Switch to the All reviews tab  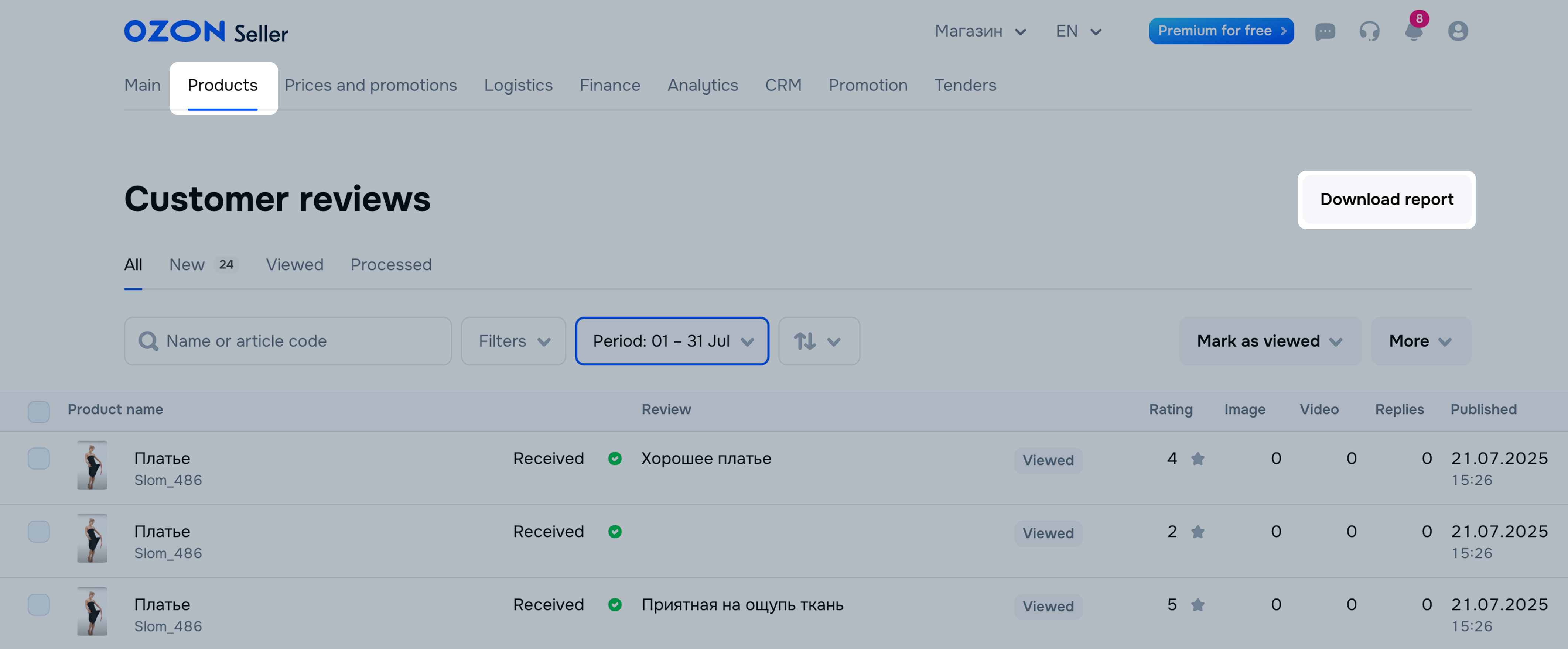click(133, 265)
